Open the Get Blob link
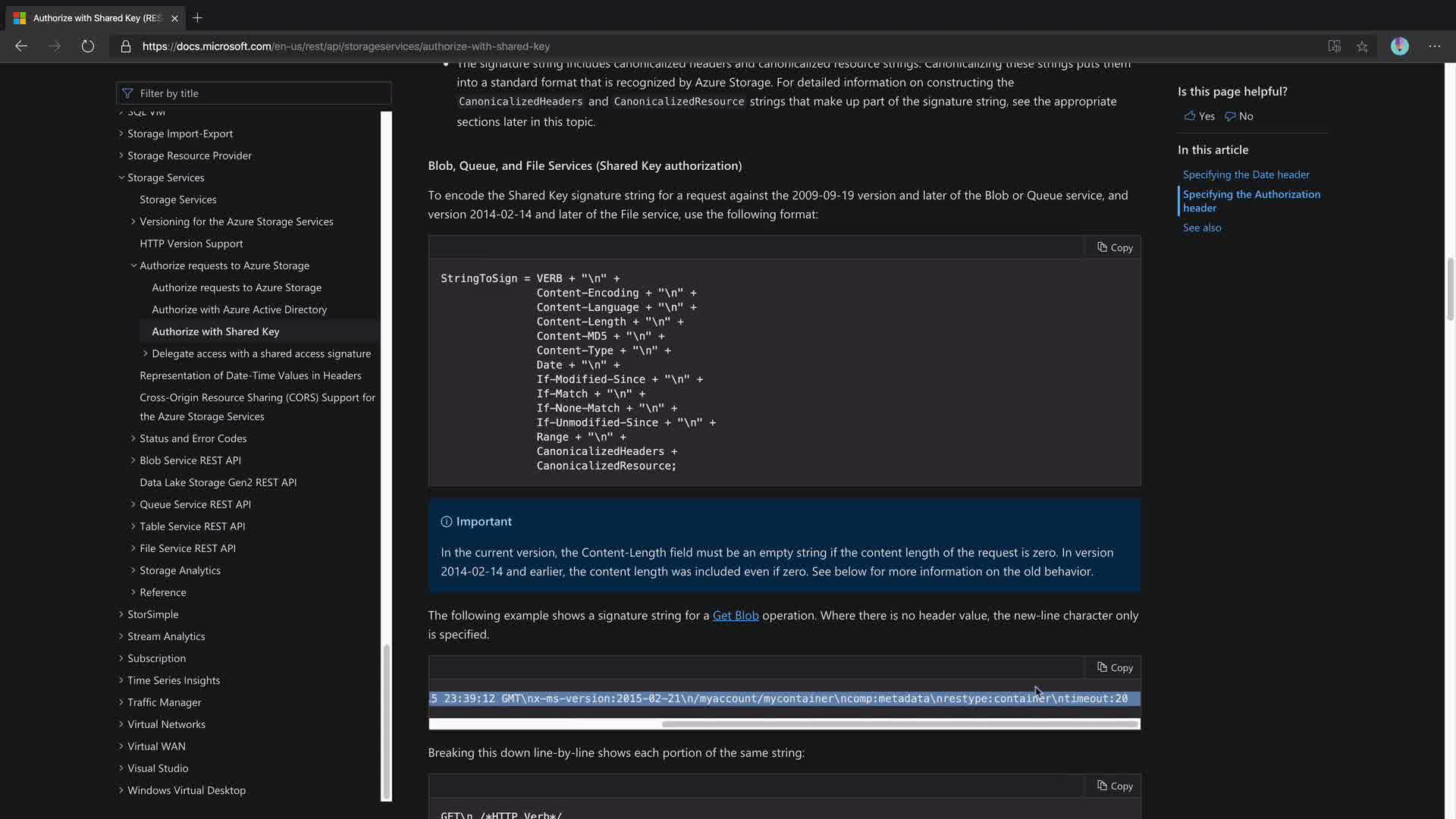Screen dimensions: 1456x819 [735, 615]
